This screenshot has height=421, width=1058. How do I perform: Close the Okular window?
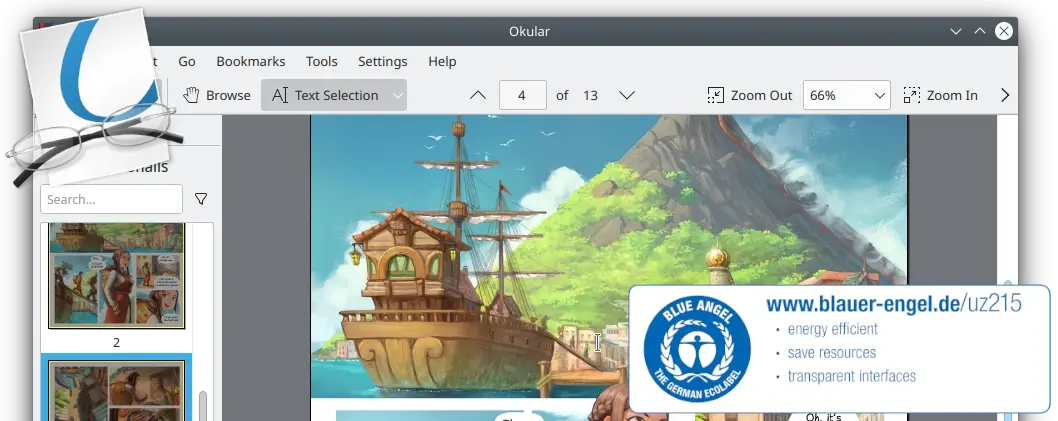pos(1004,31)
